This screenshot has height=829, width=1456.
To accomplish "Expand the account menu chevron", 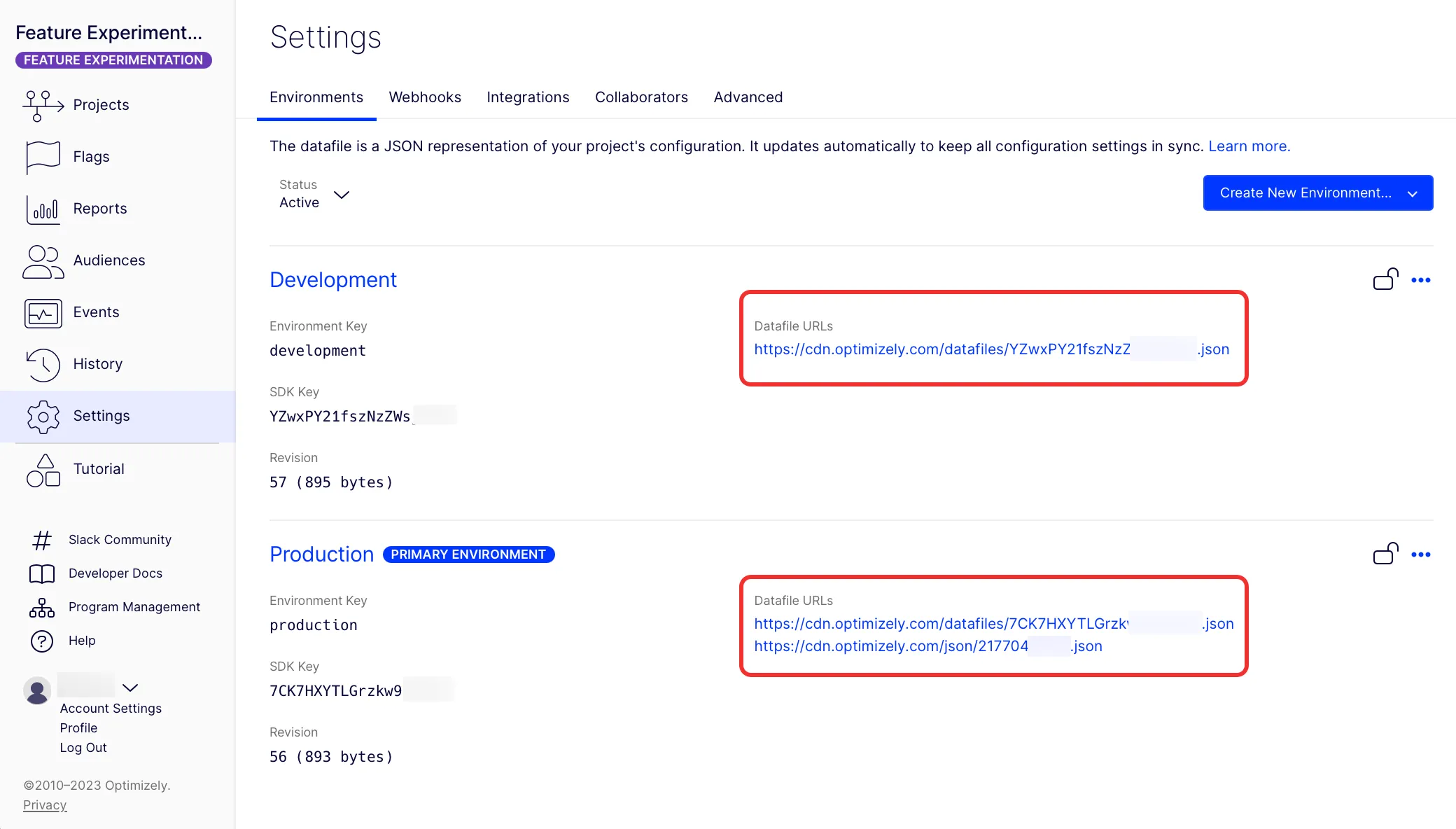I will coord(130,688).
